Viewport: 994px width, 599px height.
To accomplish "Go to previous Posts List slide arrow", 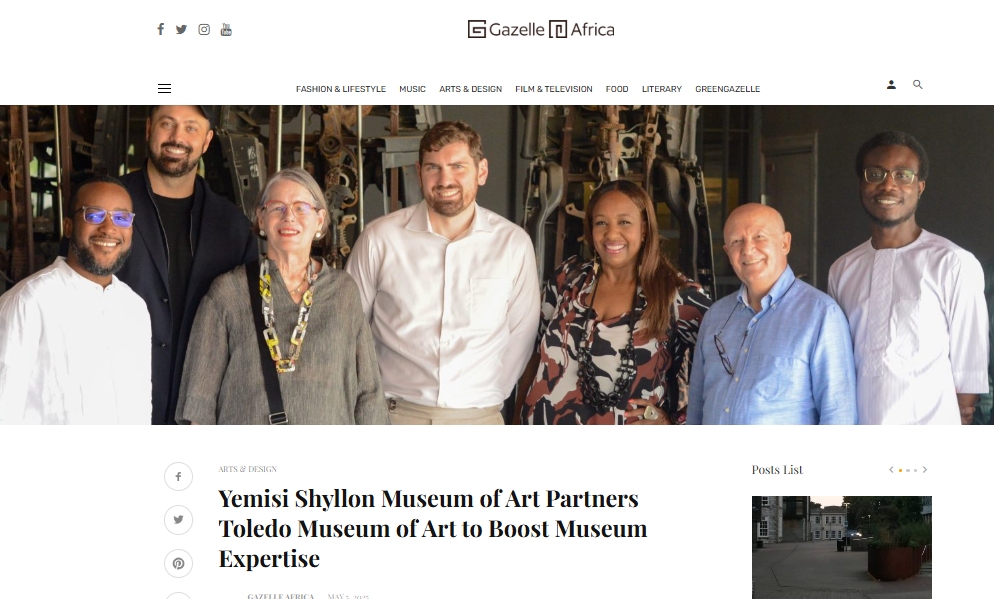I will coord(891,470).
